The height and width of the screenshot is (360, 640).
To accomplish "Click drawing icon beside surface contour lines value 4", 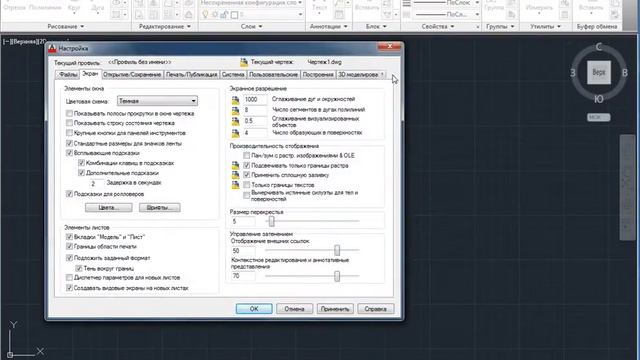I will (235, 133).
